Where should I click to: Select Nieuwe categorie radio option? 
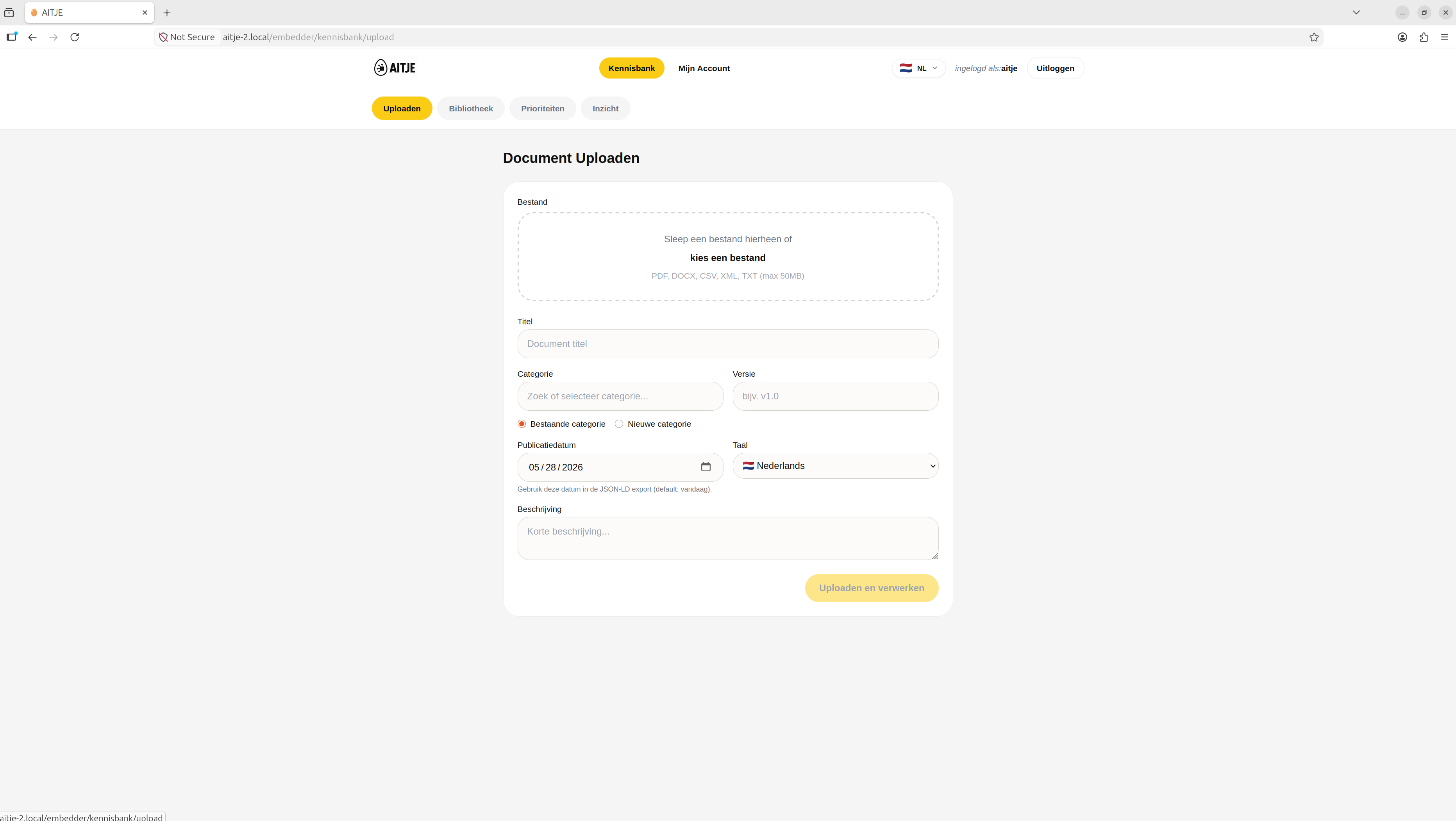[x=619, y=424]
